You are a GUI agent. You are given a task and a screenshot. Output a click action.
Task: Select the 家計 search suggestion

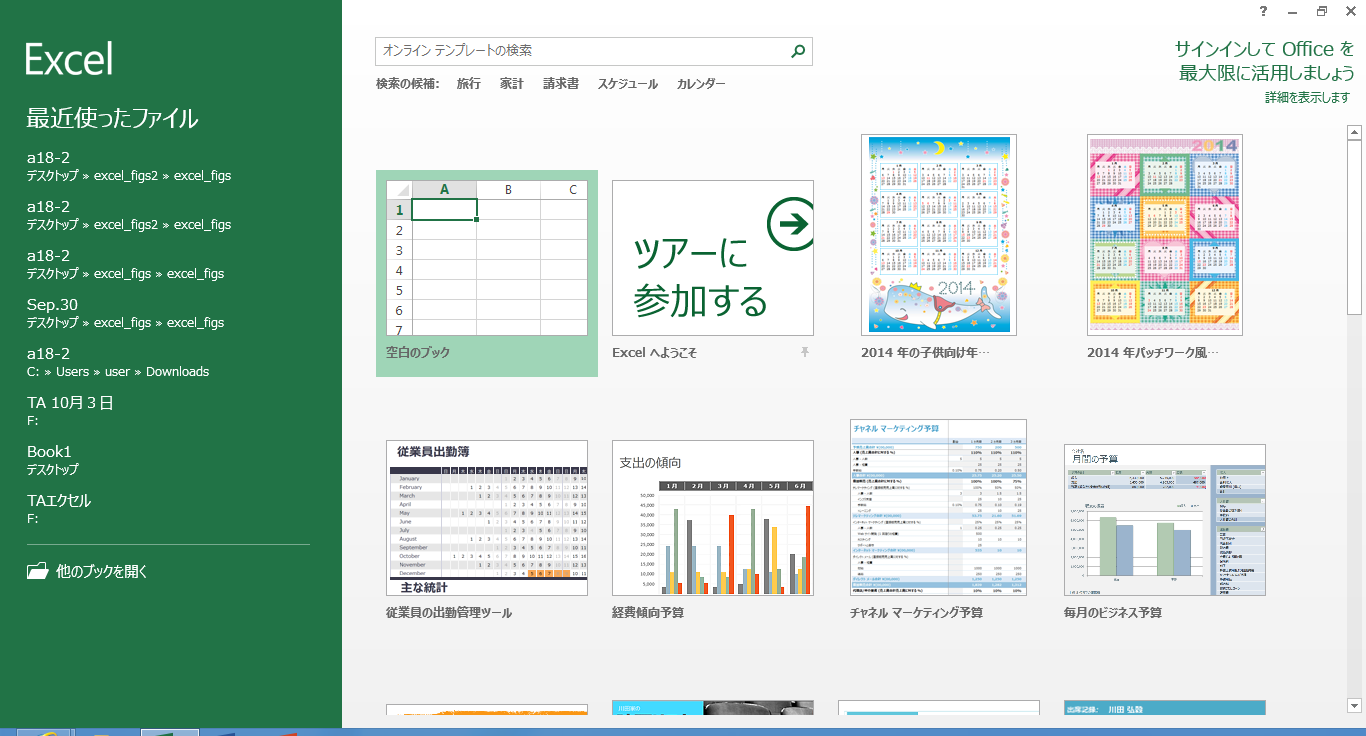tap(512, 84)
